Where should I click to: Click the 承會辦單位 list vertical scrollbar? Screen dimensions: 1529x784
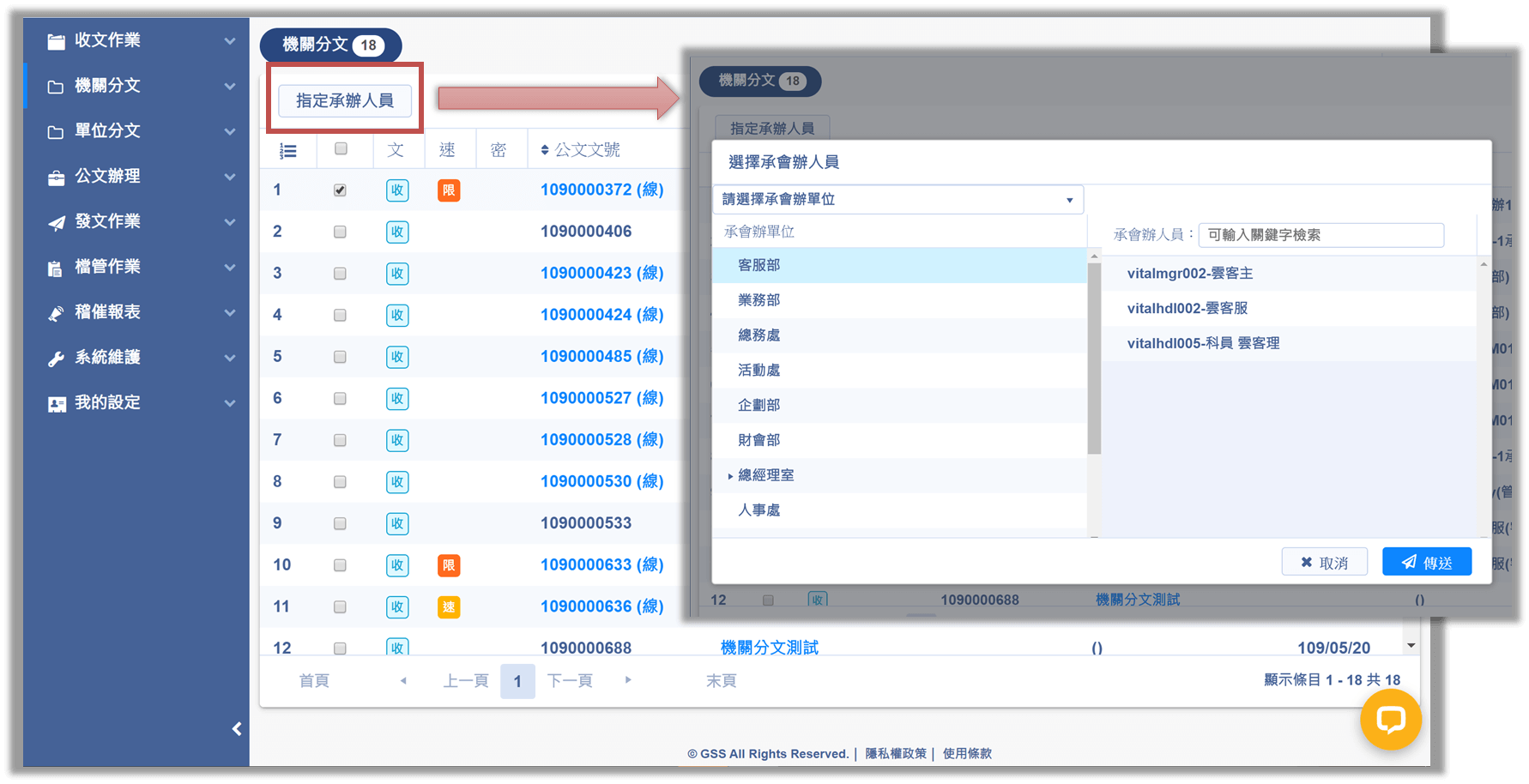tap(1094, 360)
